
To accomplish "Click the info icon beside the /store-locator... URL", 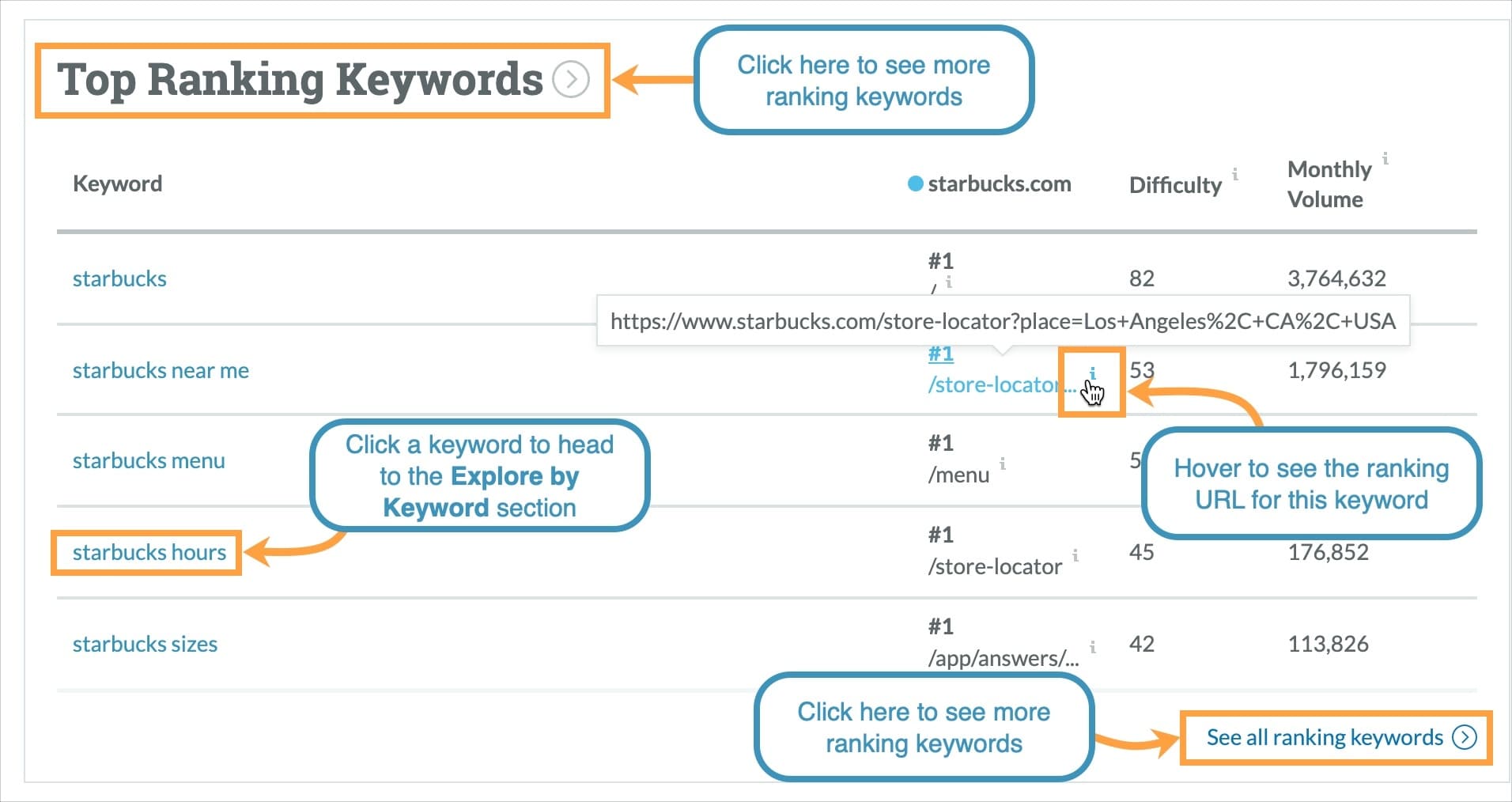I will (x=1093, y=373).
